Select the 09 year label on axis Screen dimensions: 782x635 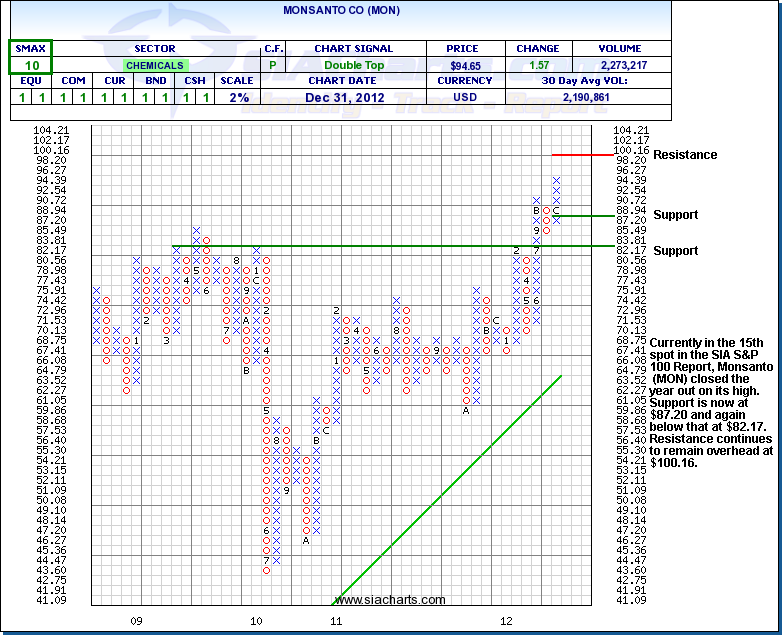coord(137,621)
